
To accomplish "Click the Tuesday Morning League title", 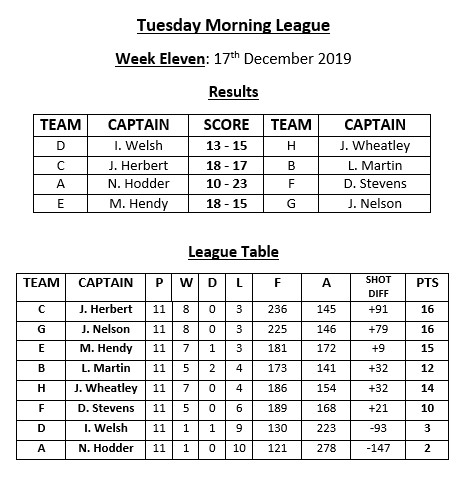I will point(233,26).
